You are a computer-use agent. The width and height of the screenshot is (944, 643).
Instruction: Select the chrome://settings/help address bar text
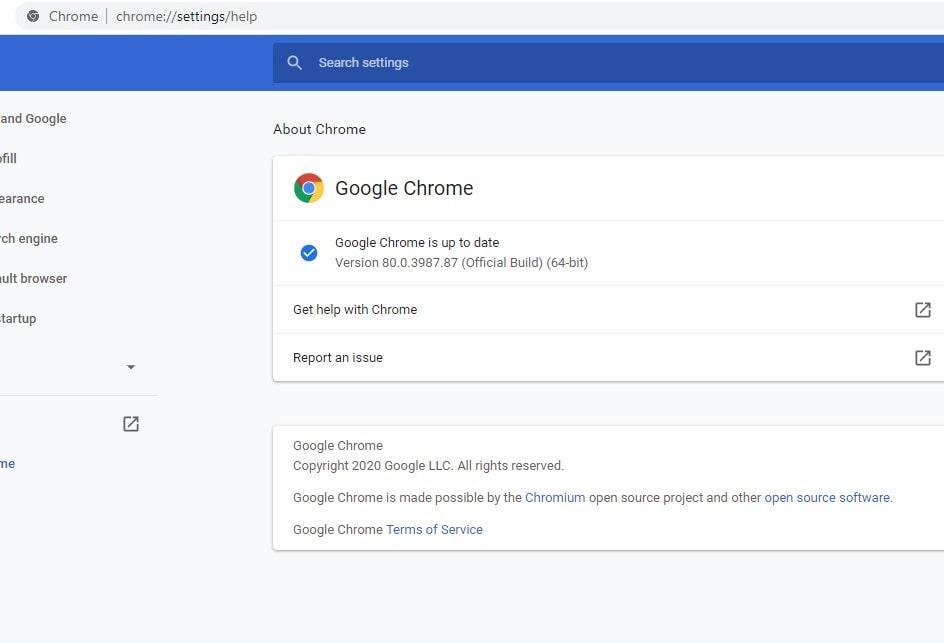(x=186, y=16)
